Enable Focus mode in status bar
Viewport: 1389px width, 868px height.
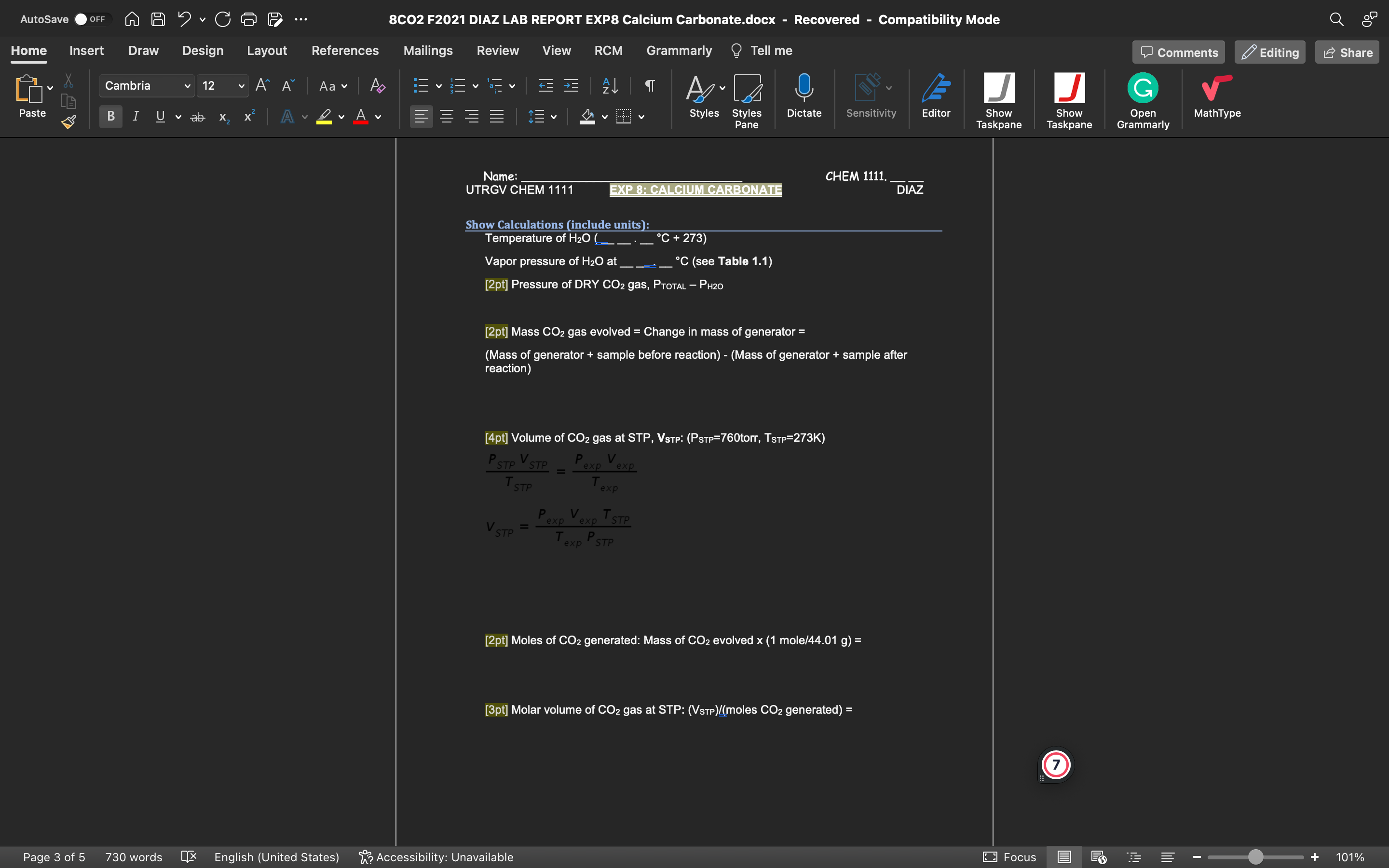1009,857
